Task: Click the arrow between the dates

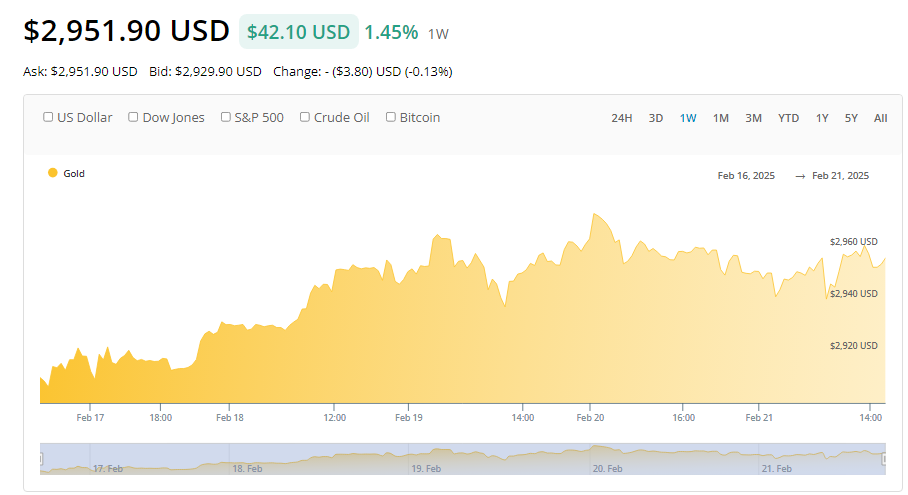Action: pyautogui.click(x=800, y=176)
